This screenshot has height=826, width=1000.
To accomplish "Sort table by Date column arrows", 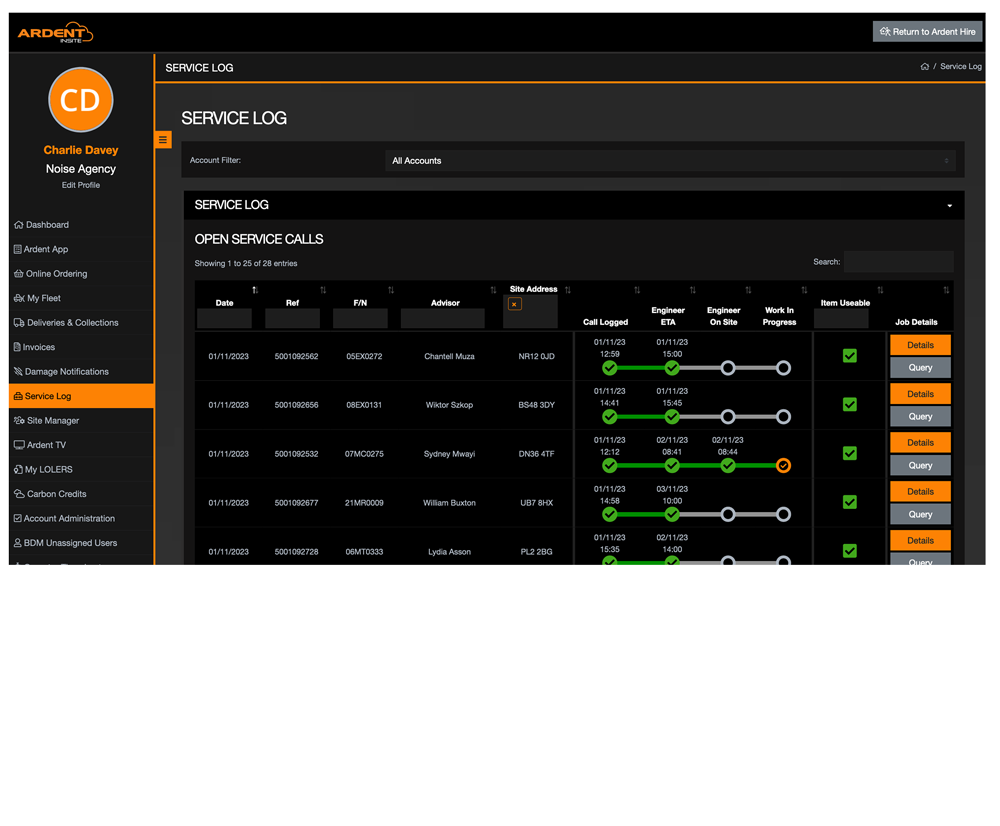I will click(255, 290).
